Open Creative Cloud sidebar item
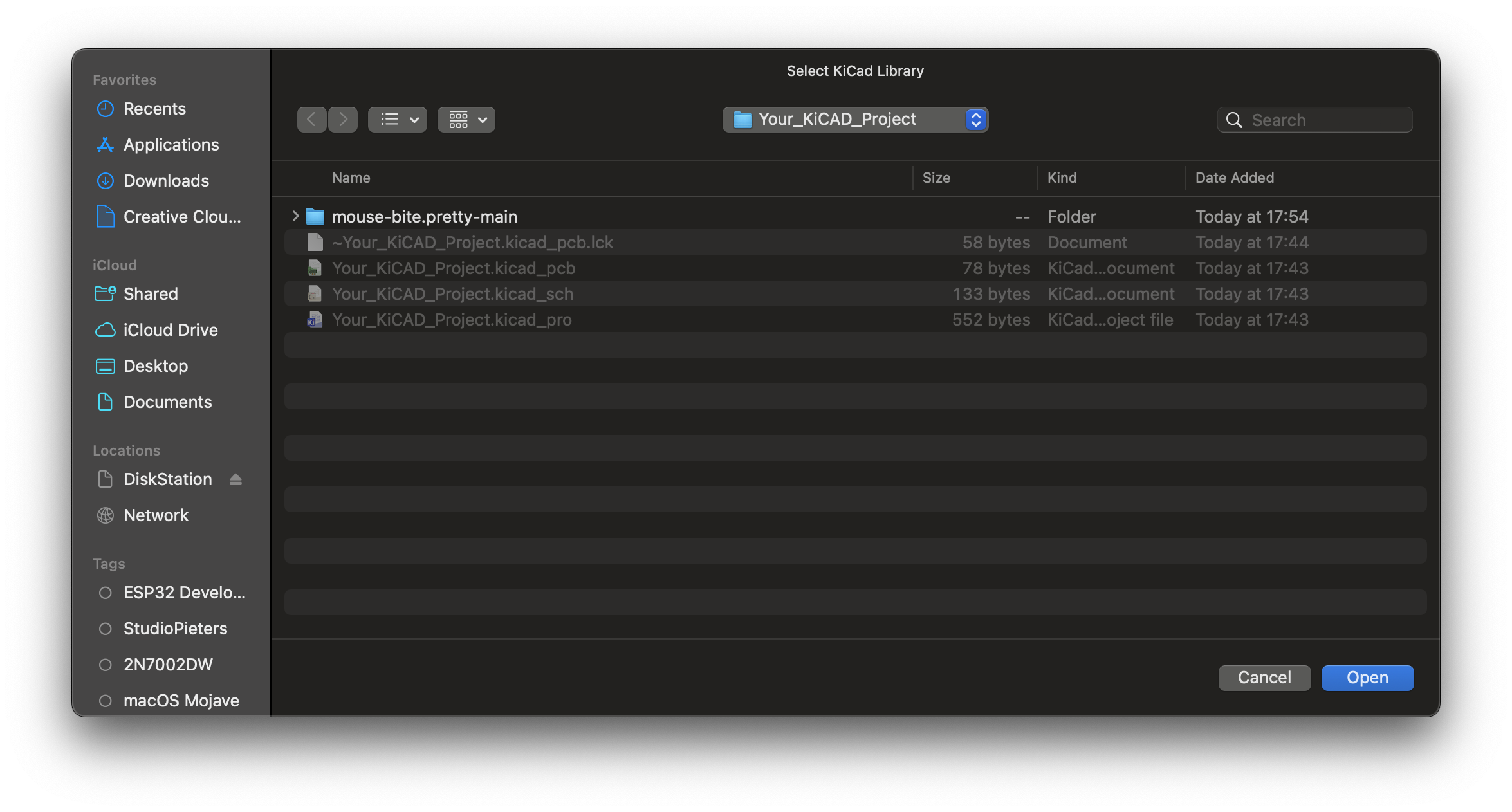Image resolution: width=1512 pixels, height=812 pixels. tap(182, 217)
